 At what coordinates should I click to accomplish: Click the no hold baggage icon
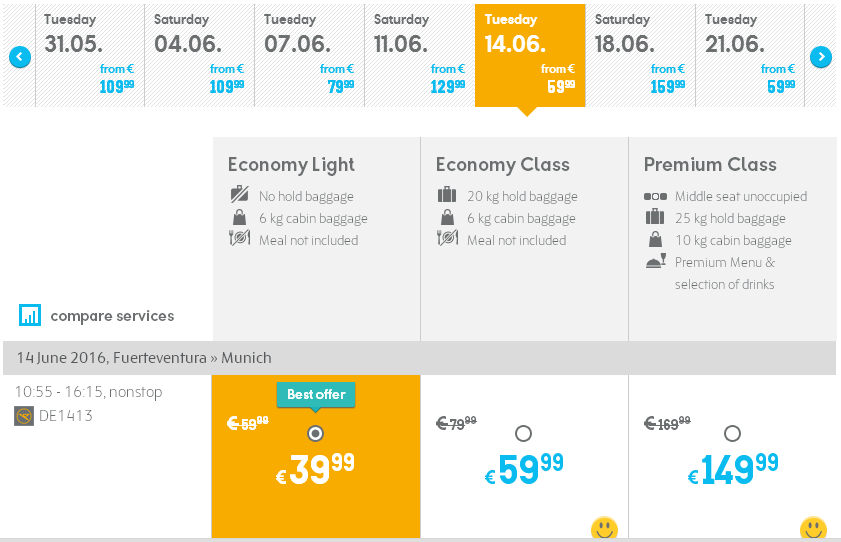(239, 194)
